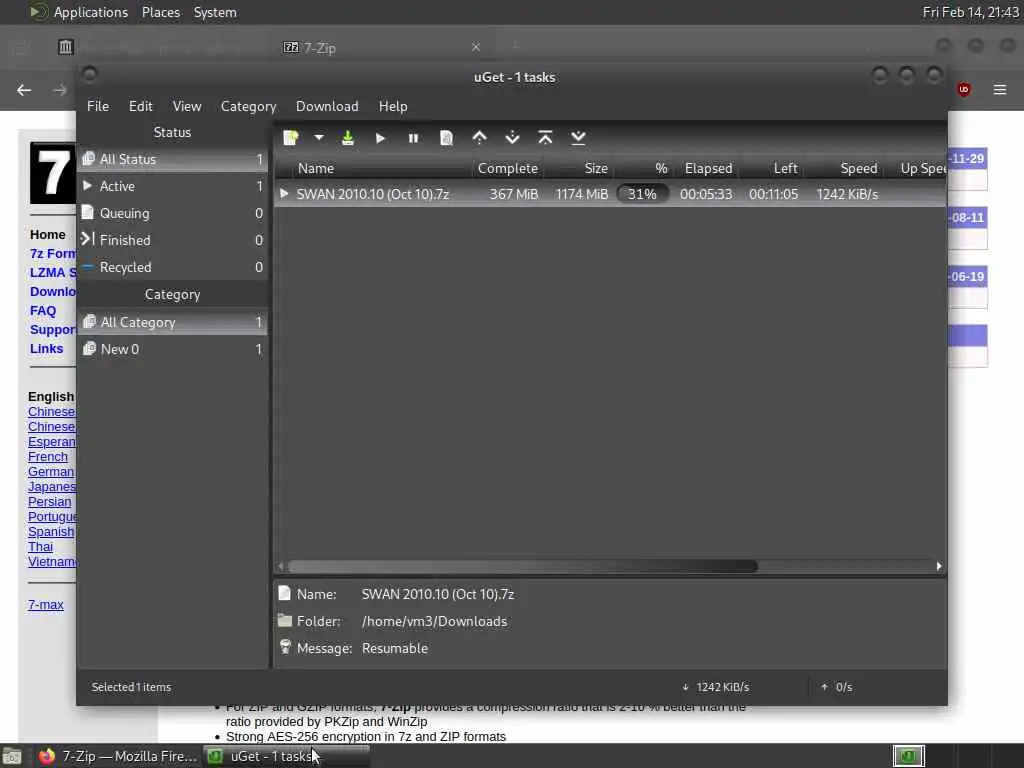This screenshot has width=1024, height=768.
Task: Click the green save/grab clipboard download icon
Action: point(347,138)
